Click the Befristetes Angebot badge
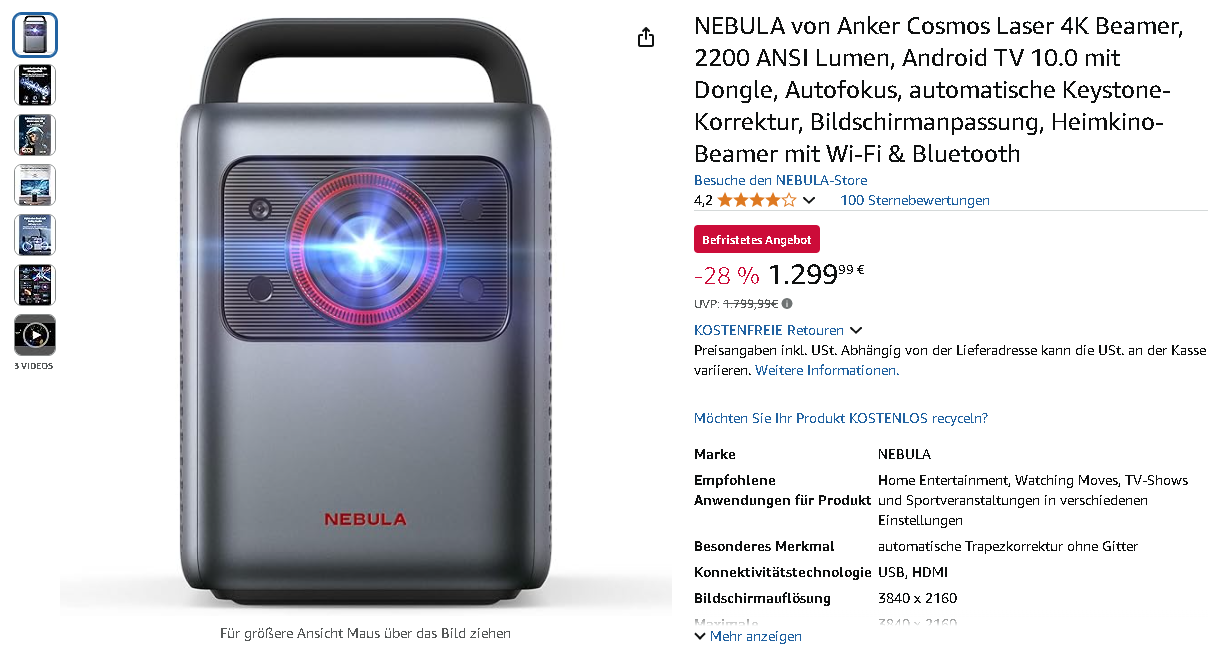 (x=757, y=240)
